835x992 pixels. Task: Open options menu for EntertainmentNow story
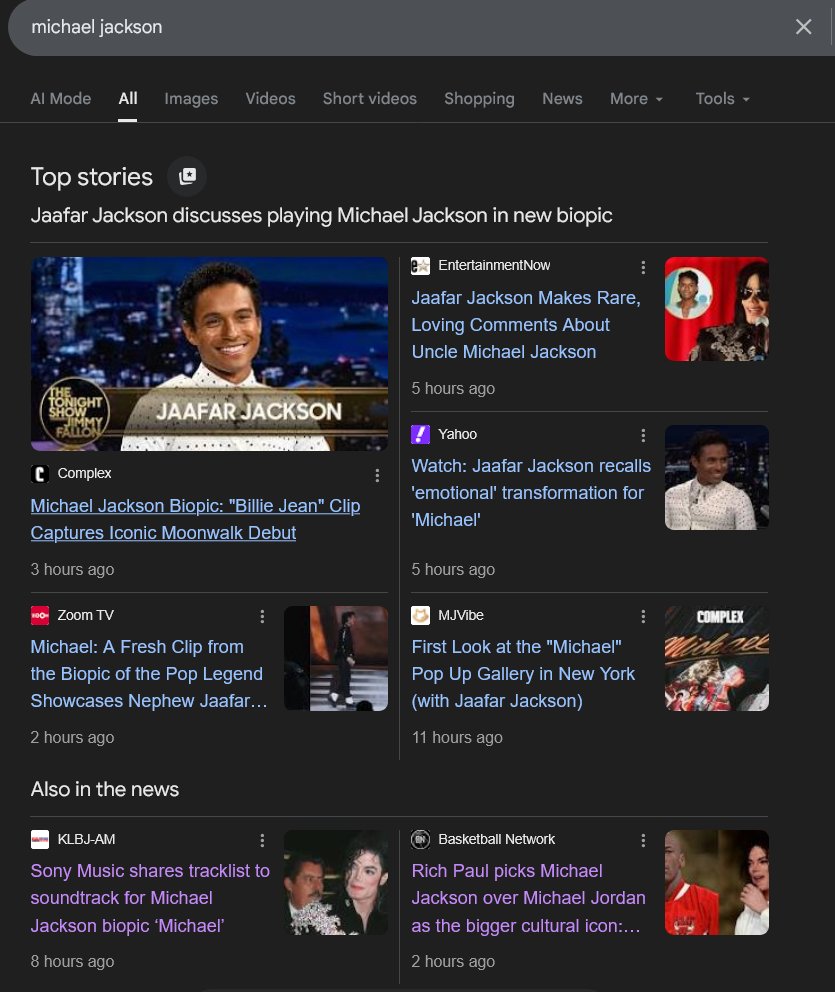[x=643, y=268]
